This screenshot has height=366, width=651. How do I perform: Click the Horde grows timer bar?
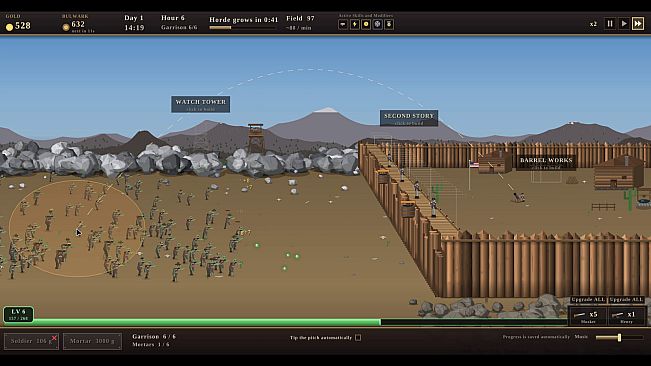(x=242, y=28)
